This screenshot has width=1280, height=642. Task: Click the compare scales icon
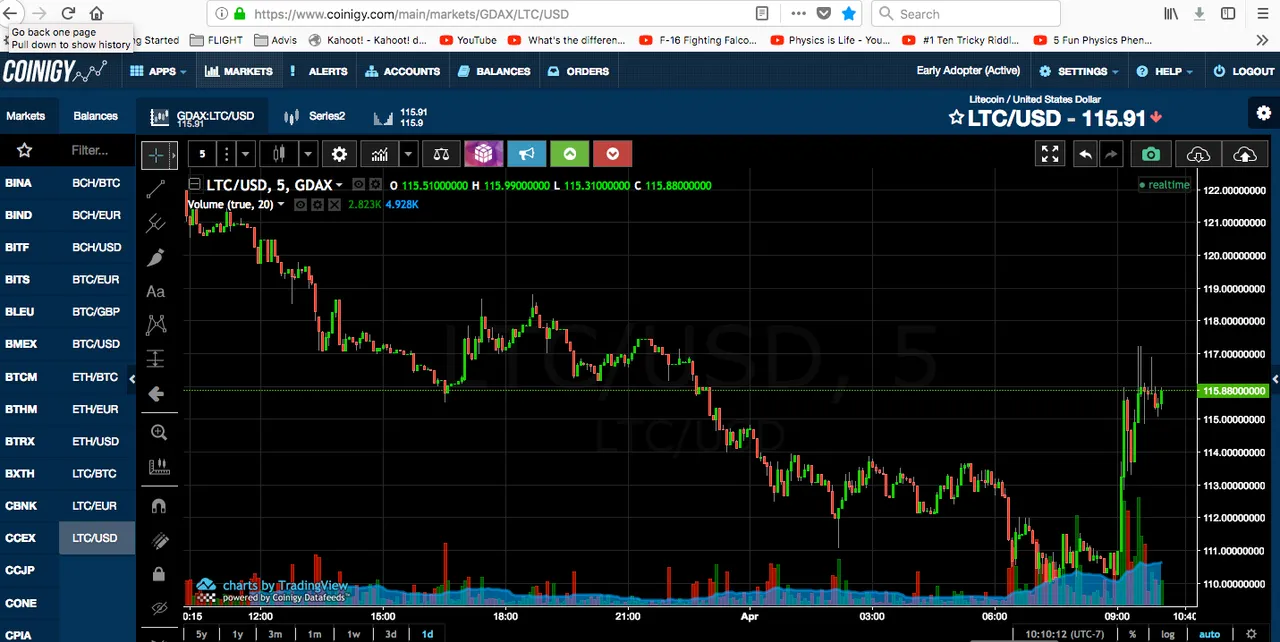click(441, 154)
